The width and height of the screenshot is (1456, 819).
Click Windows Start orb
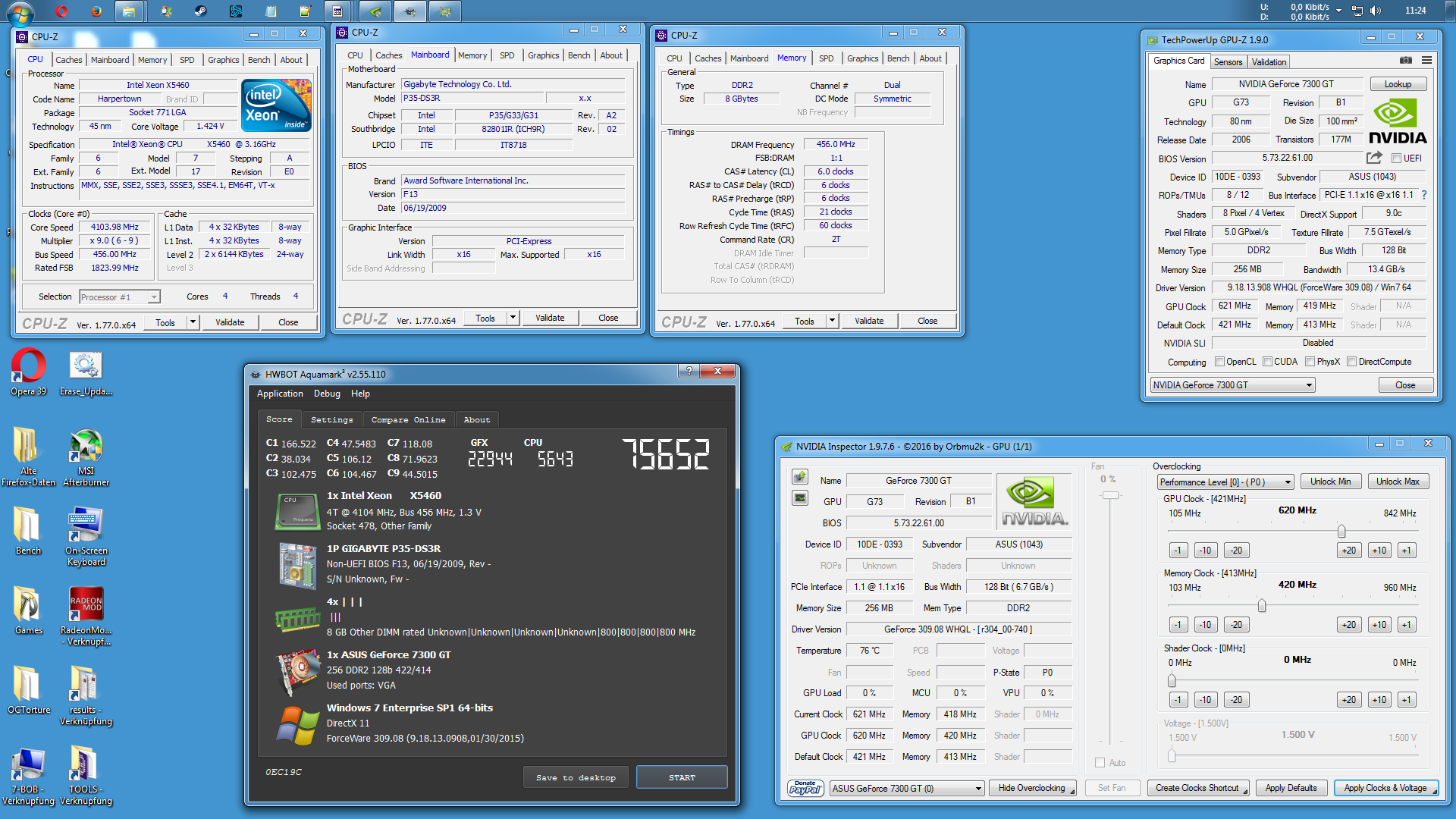[x=20, y=11]
